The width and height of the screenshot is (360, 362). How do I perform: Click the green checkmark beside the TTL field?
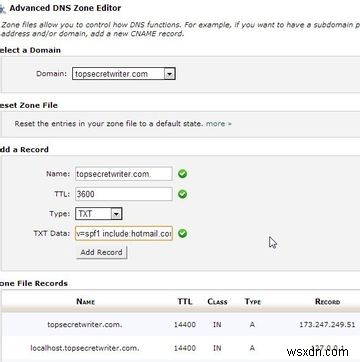pos(182,194)
